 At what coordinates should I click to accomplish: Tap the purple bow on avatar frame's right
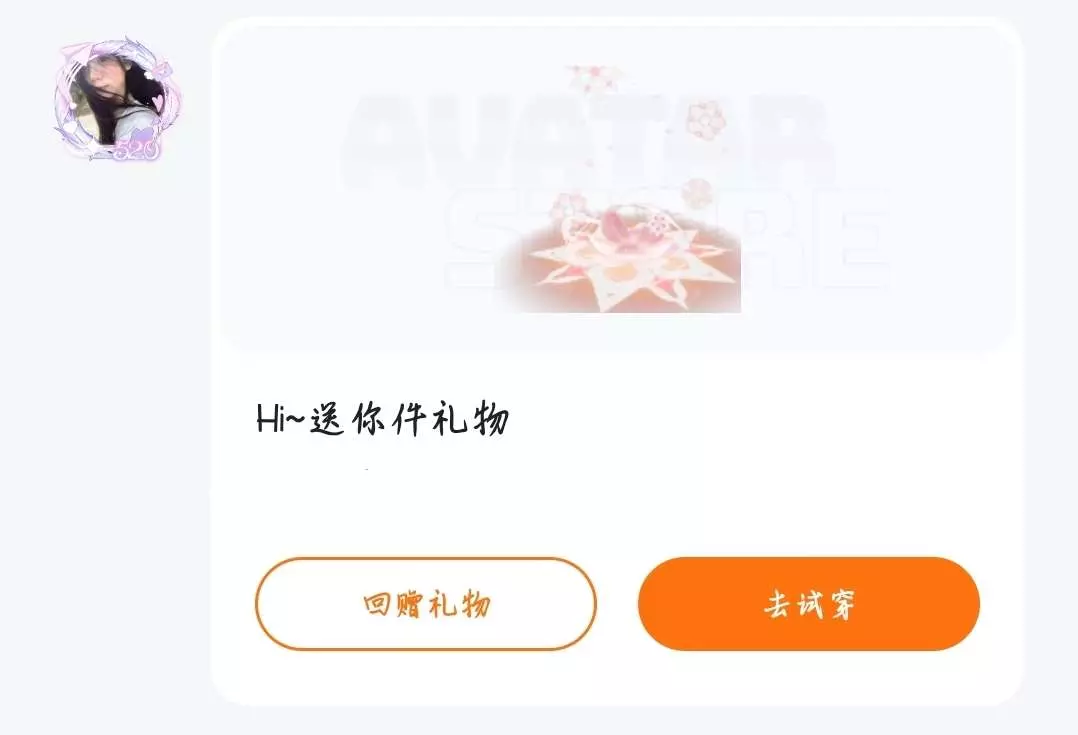click(162, 69)
